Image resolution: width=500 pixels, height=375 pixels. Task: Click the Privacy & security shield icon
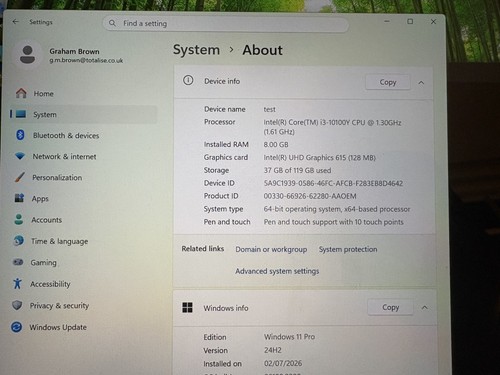point(17,305)
